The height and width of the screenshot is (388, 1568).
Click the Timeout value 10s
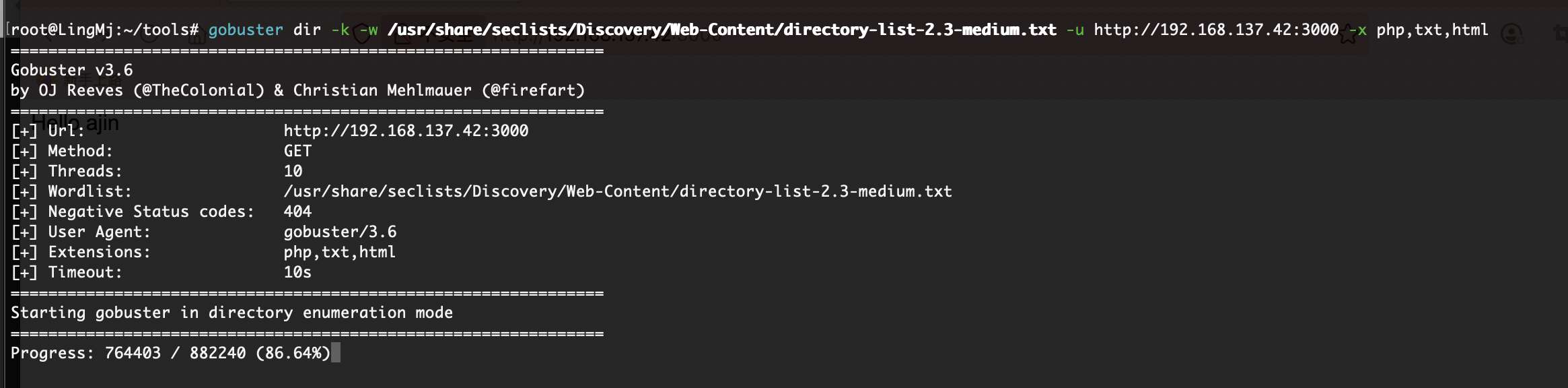297,272
